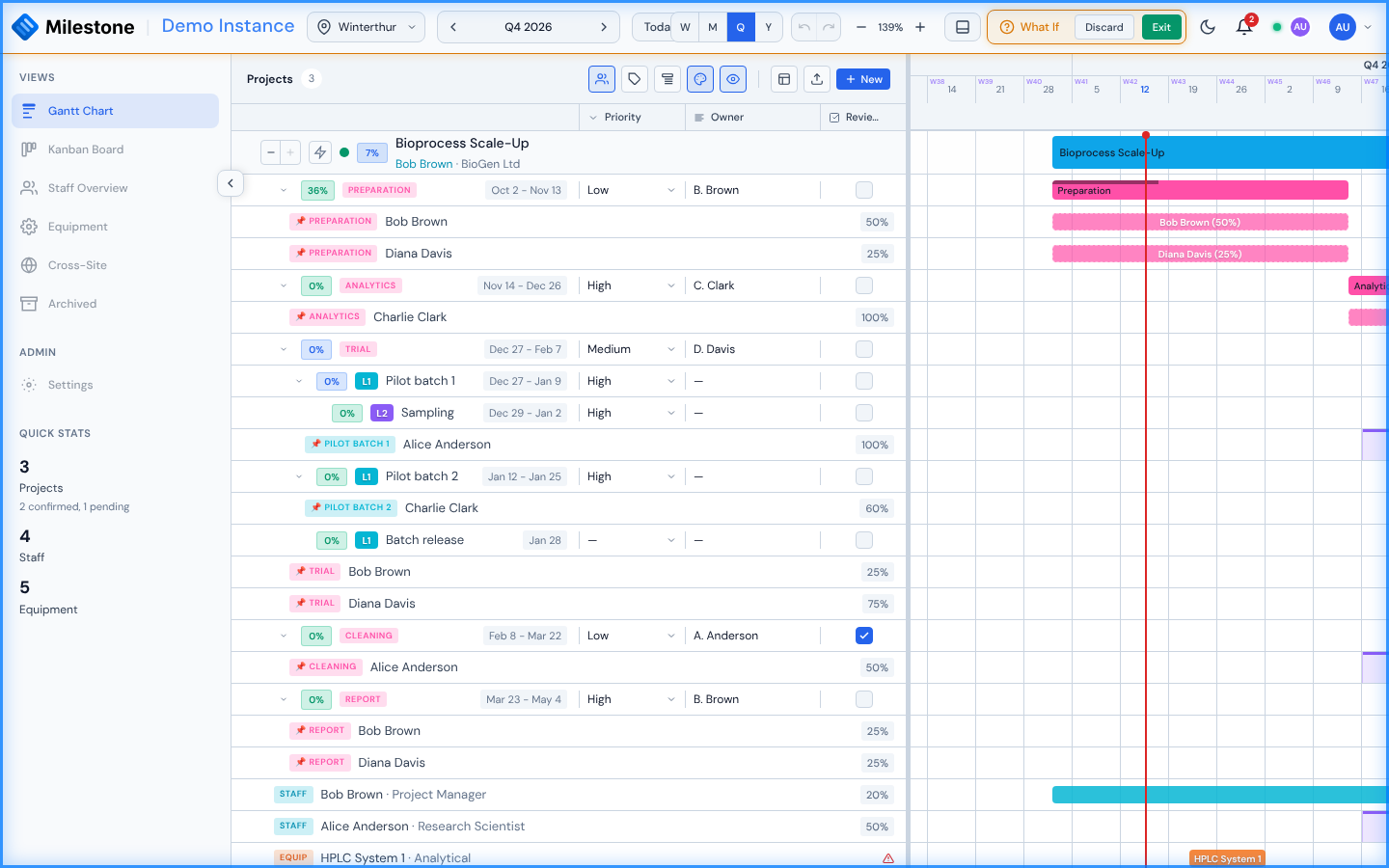This screenshot has height=868, width=1389.
Task: Open admin Settings
Action: click(115, 385)
